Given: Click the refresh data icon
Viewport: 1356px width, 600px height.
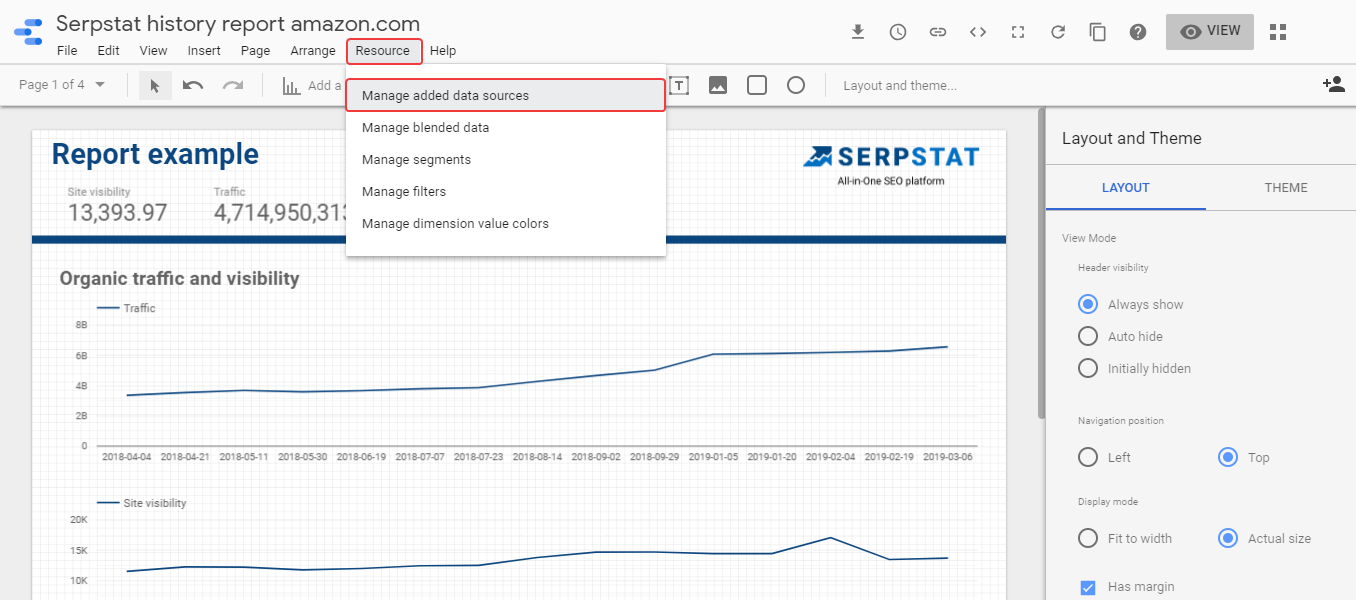Looking at the screenshot, I should tap(1058, 32).
